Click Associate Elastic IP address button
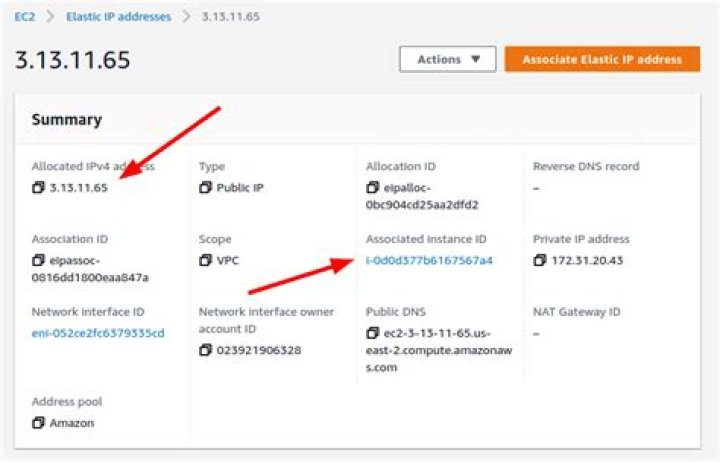Image resolution: width=720 pixels, height=462 pixels. [x=602, y=59]
